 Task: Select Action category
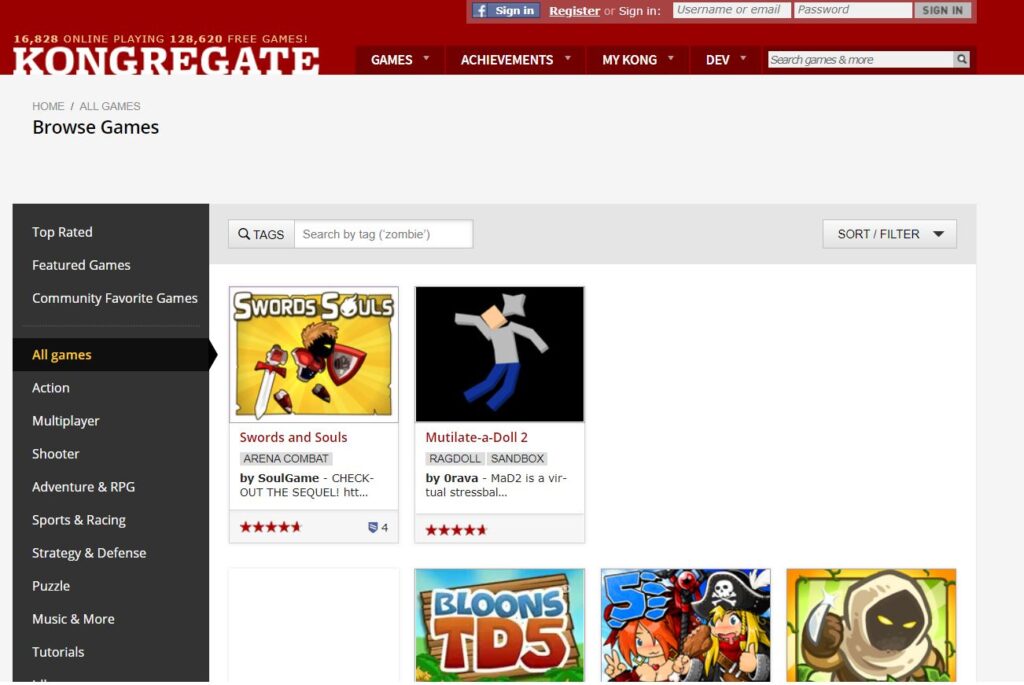(50, 388)
